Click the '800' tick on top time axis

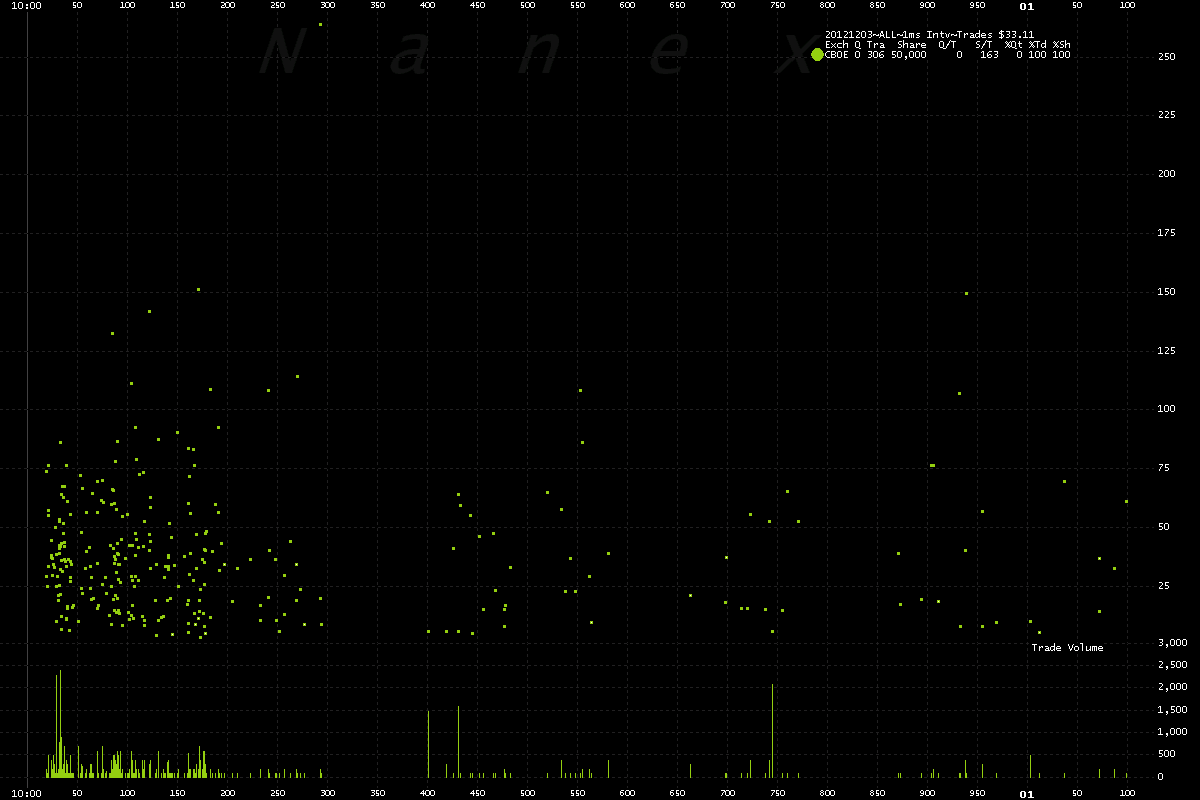click(827, 6)
